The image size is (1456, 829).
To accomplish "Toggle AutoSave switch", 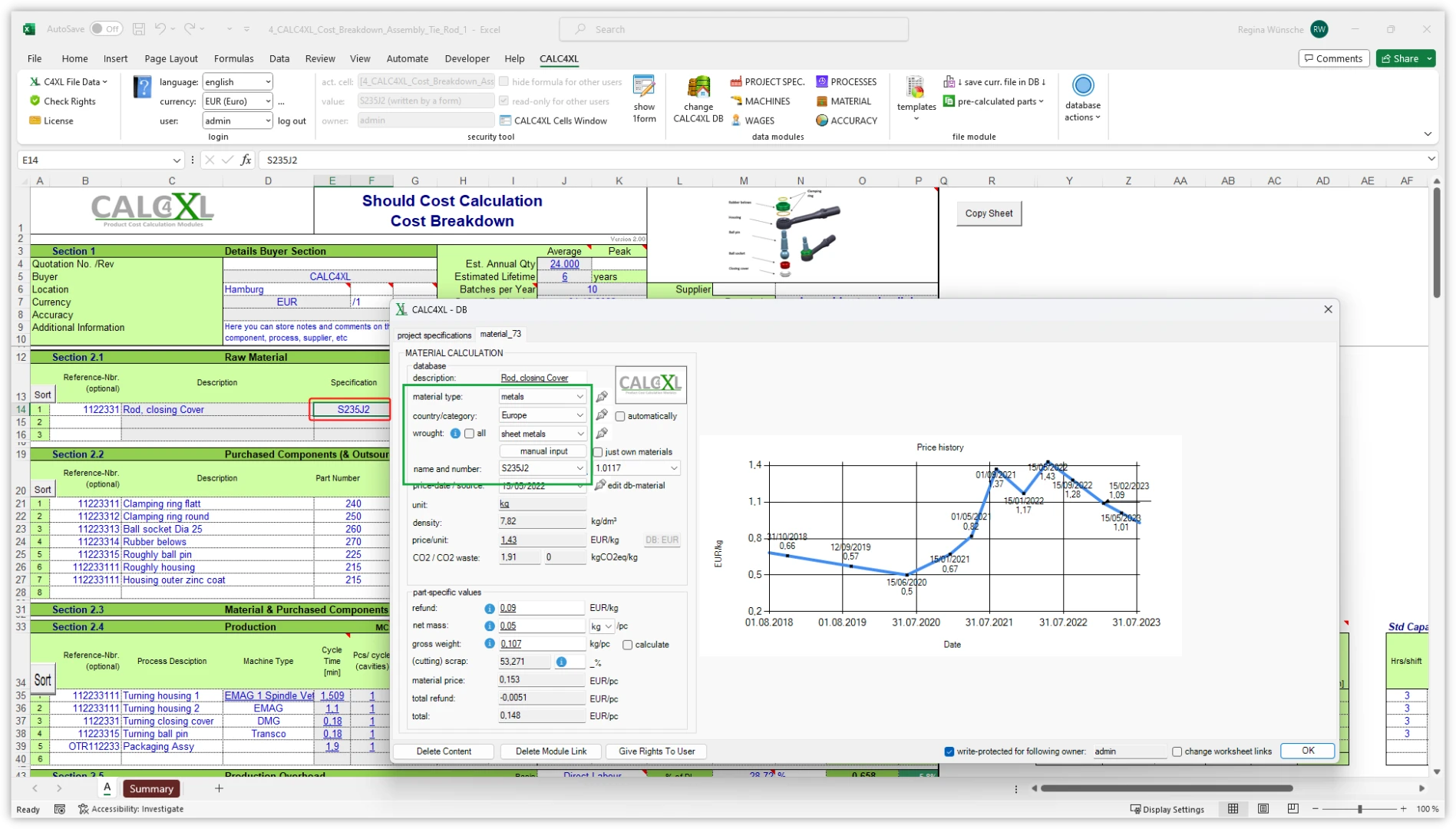I will [x=106, y=29].
